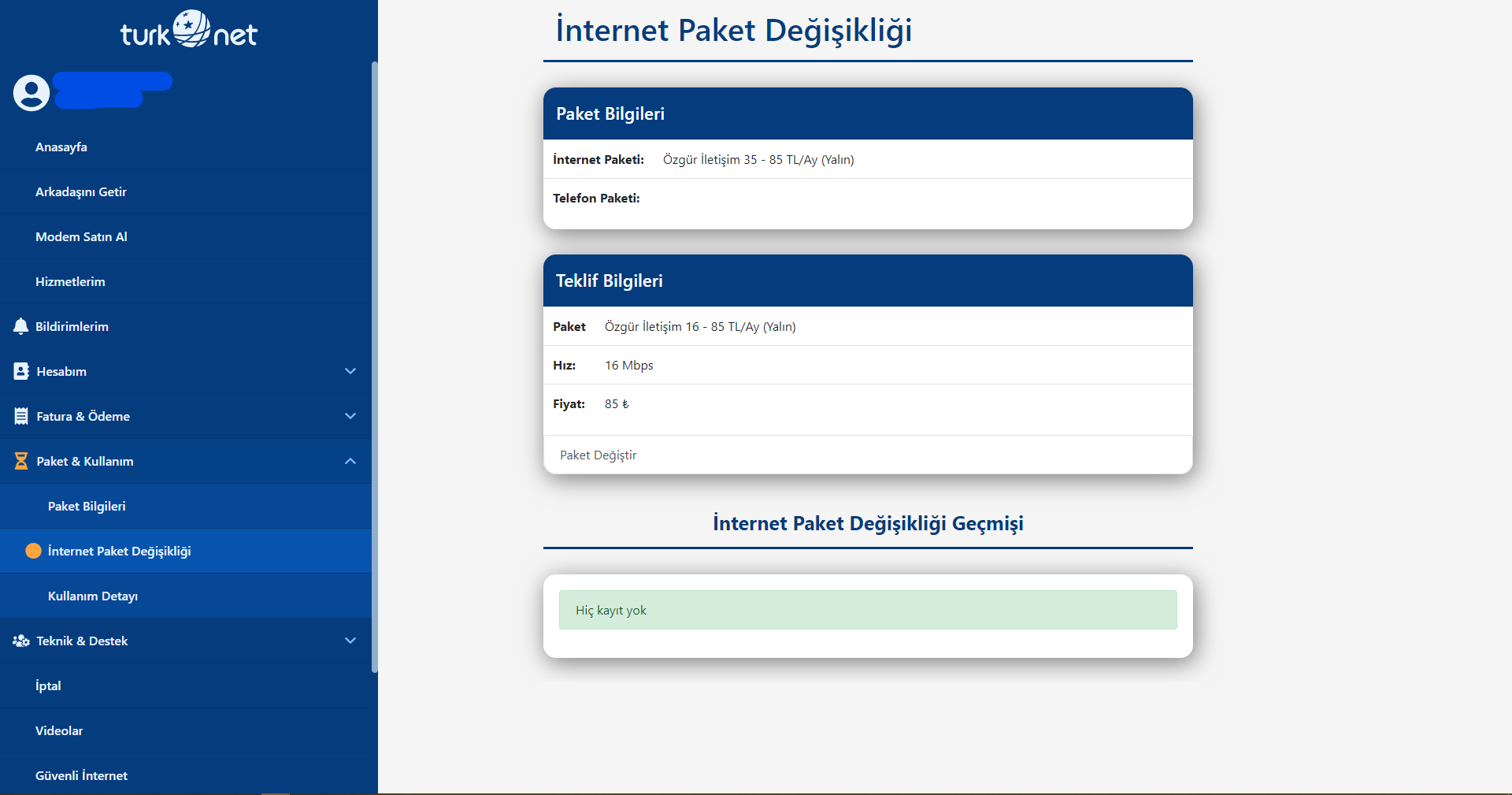Click the İnternet Paket Değişikliği Geçmişi heading
The width and height of the screenshot is (1512, 795).
tap(868, 524)
